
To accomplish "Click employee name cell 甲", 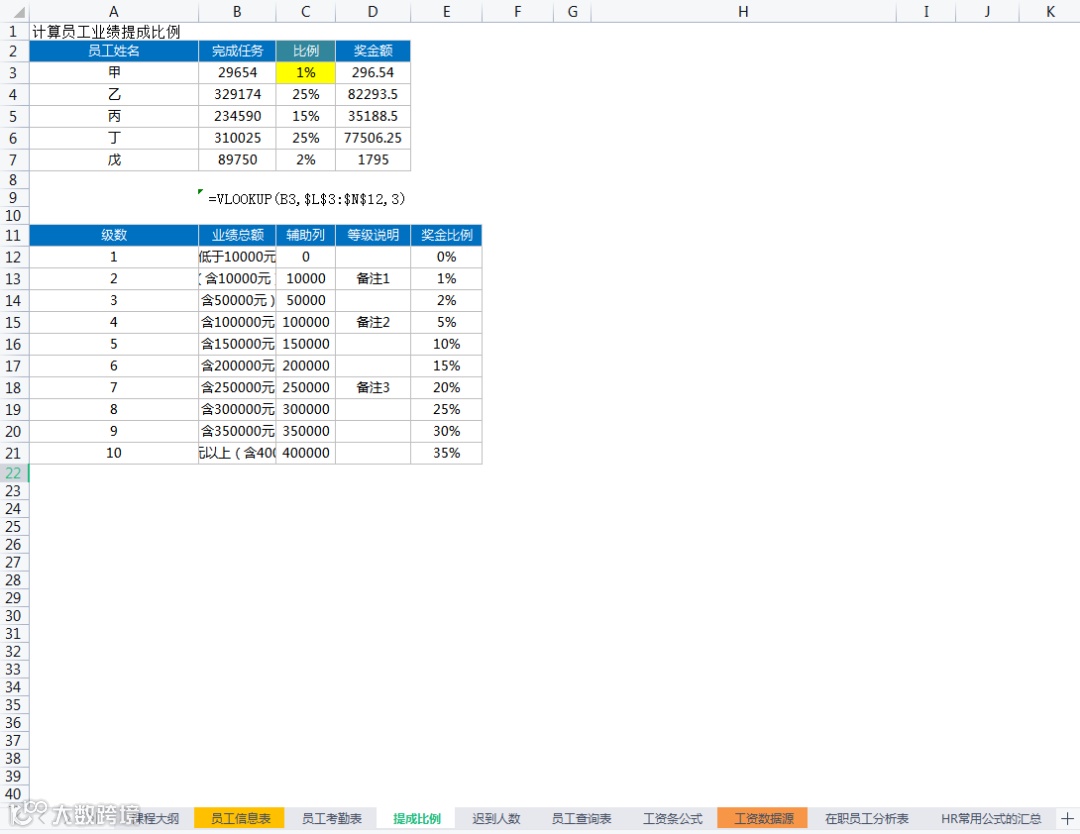I will point(114,72).
